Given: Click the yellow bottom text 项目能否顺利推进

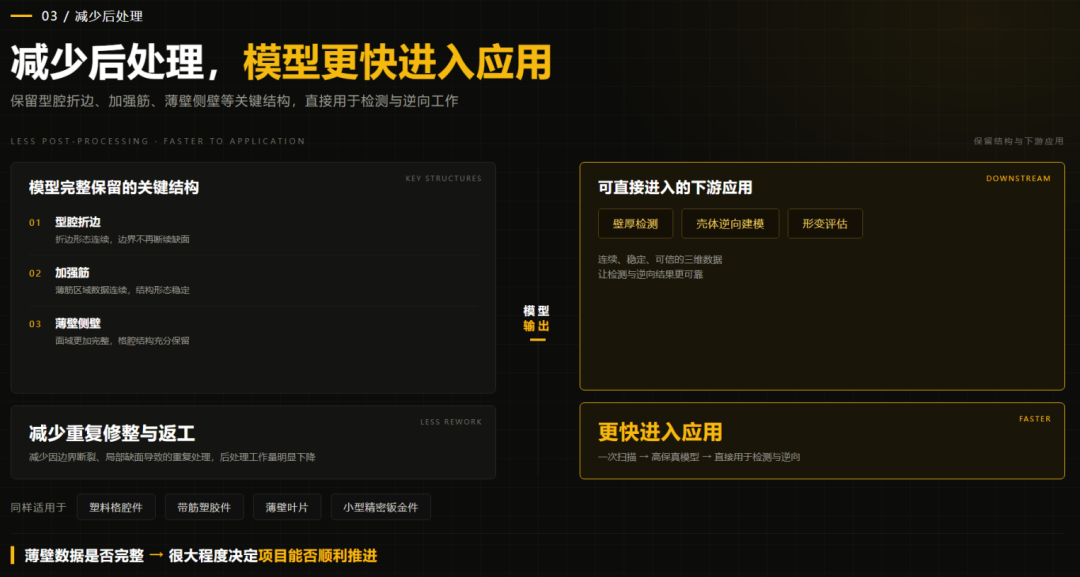Looking at the screenshot, I should click(318, 556).
